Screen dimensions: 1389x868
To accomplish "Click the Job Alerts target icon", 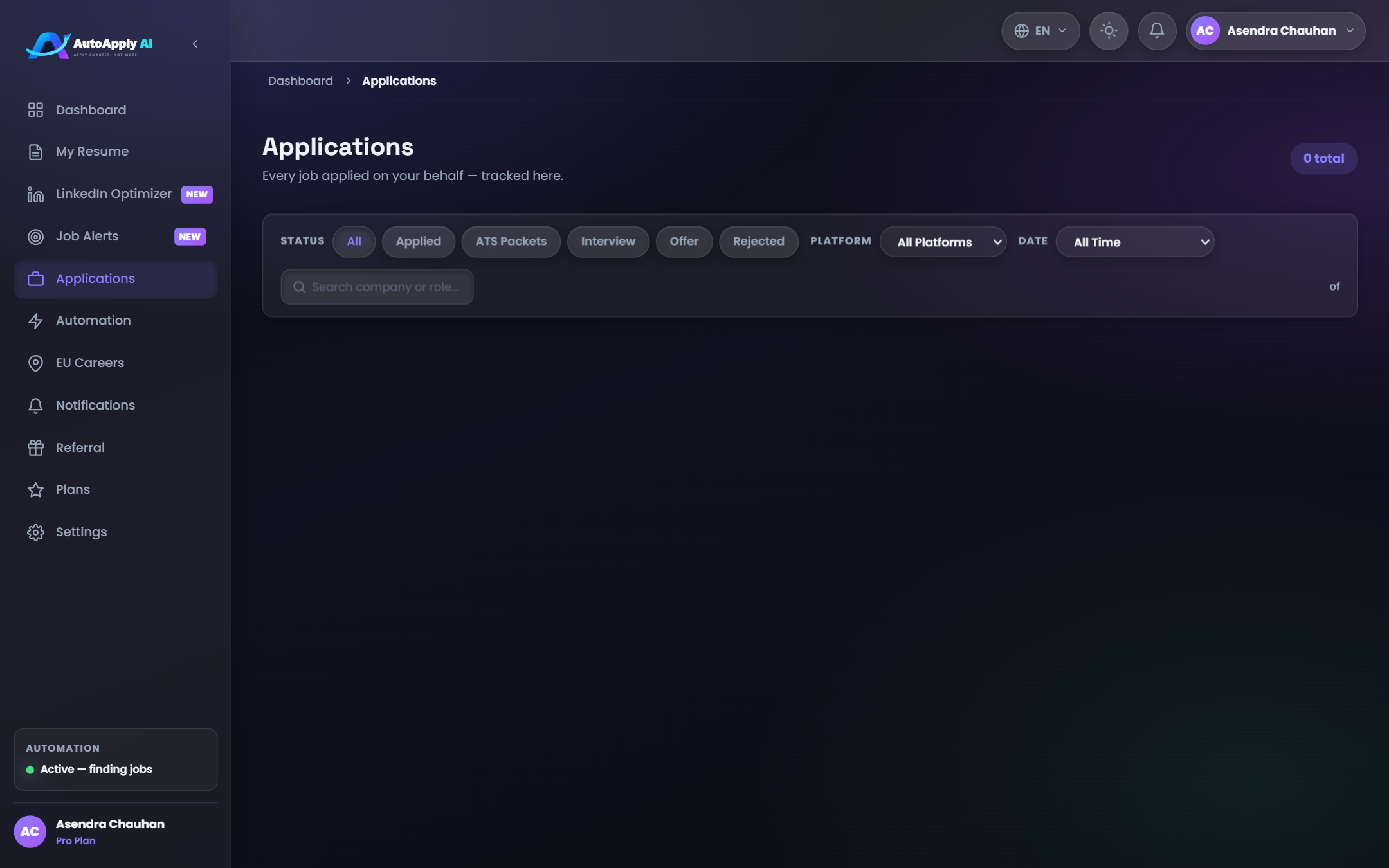I will pos(35,237).
